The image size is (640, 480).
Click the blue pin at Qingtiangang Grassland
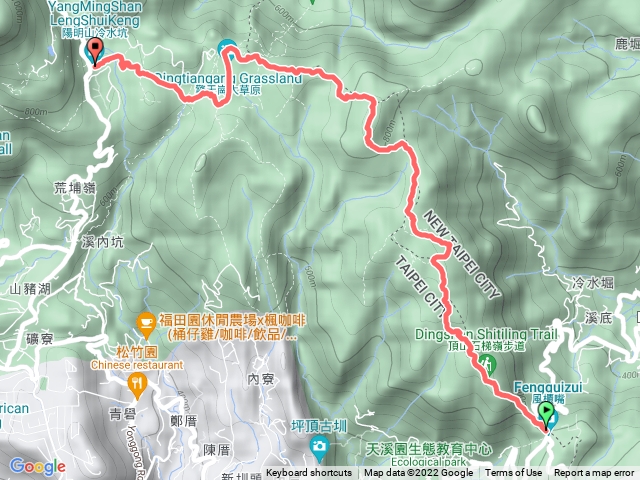[227, 48]
